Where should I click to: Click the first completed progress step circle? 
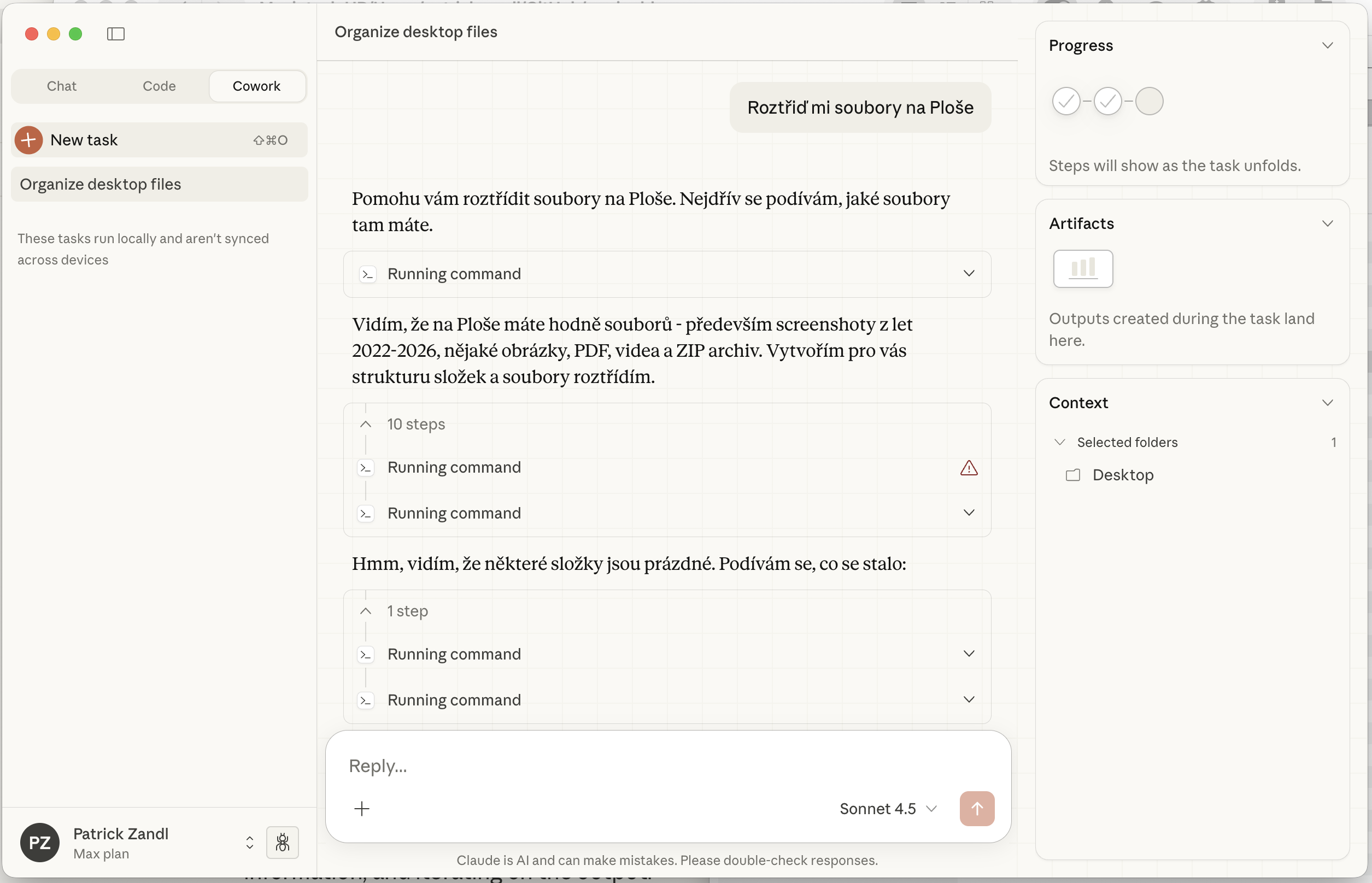pos(1066,102)
